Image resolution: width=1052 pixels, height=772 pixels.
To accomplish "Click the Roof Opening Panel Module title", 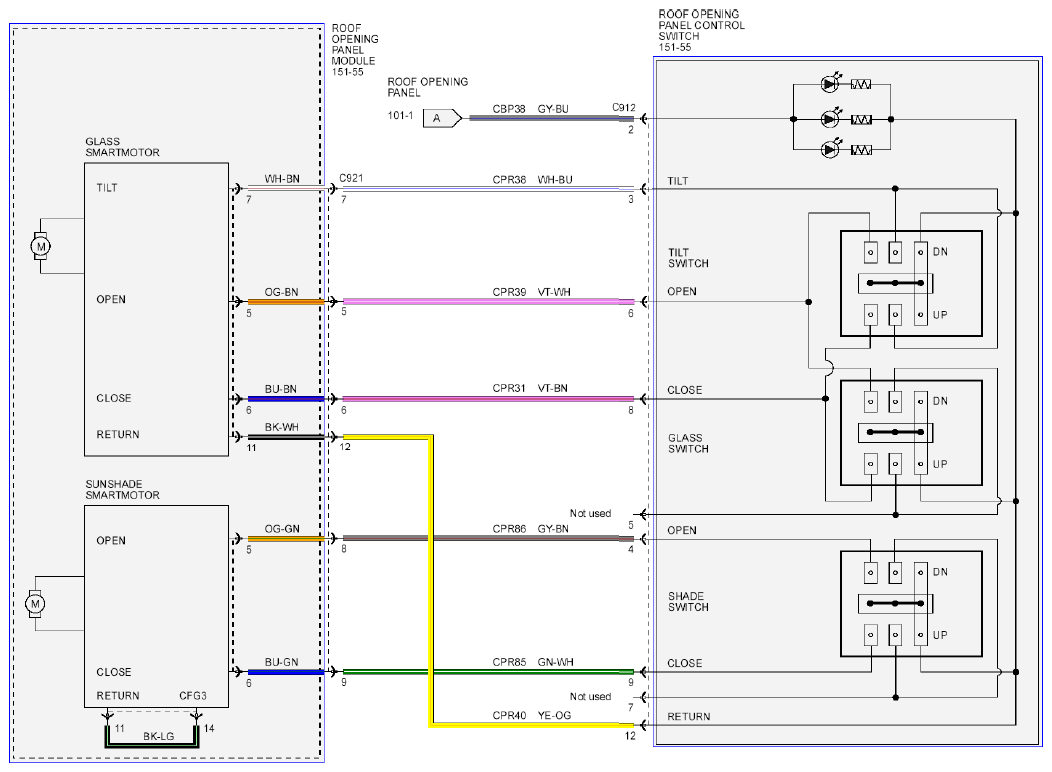I will pos(354,50).
